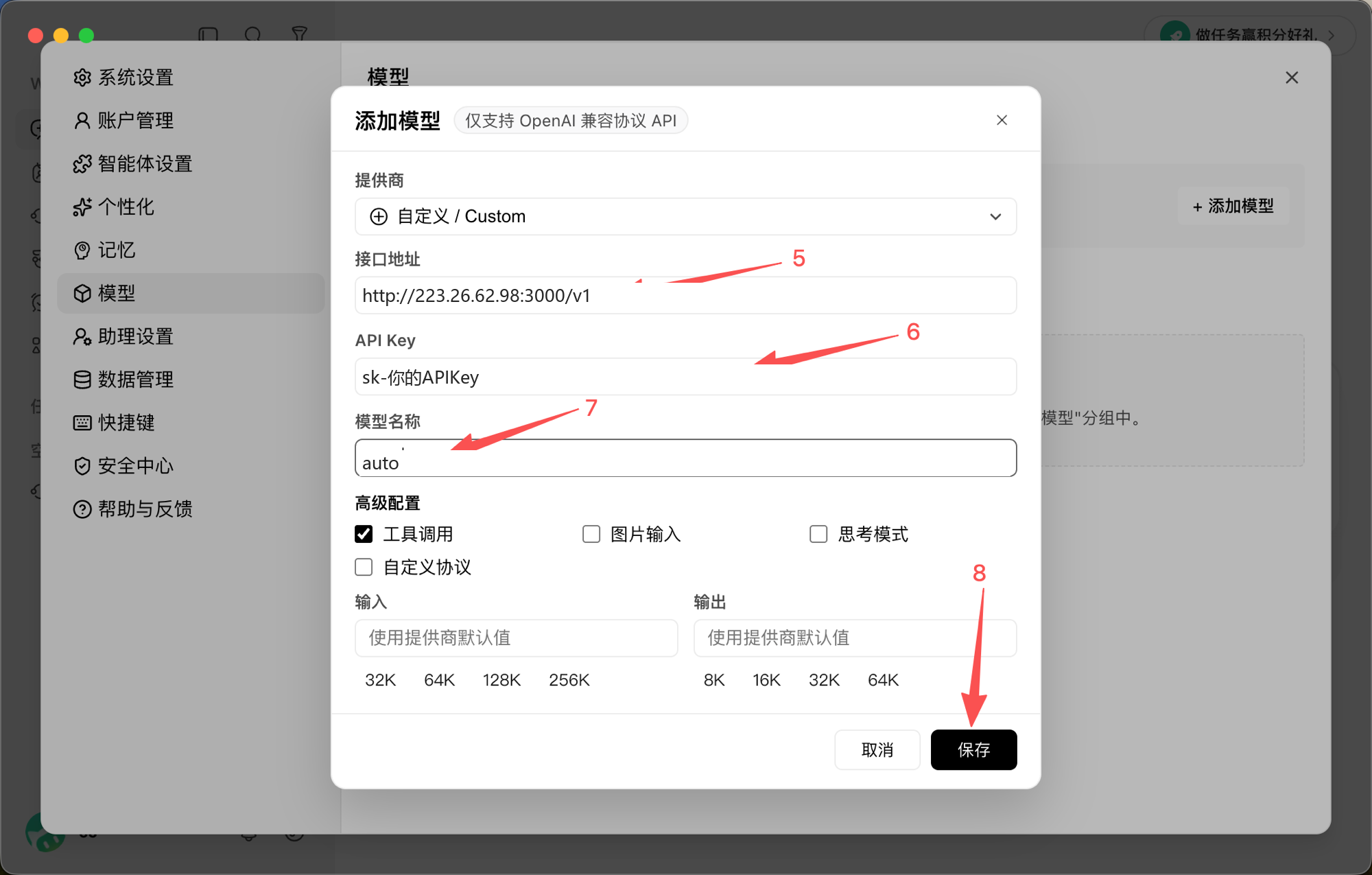This screenshot has width=1372, height=875.
Task: Enable the 图片输入 checkbox
Action: pyautogui.click(x=591, y=534)
